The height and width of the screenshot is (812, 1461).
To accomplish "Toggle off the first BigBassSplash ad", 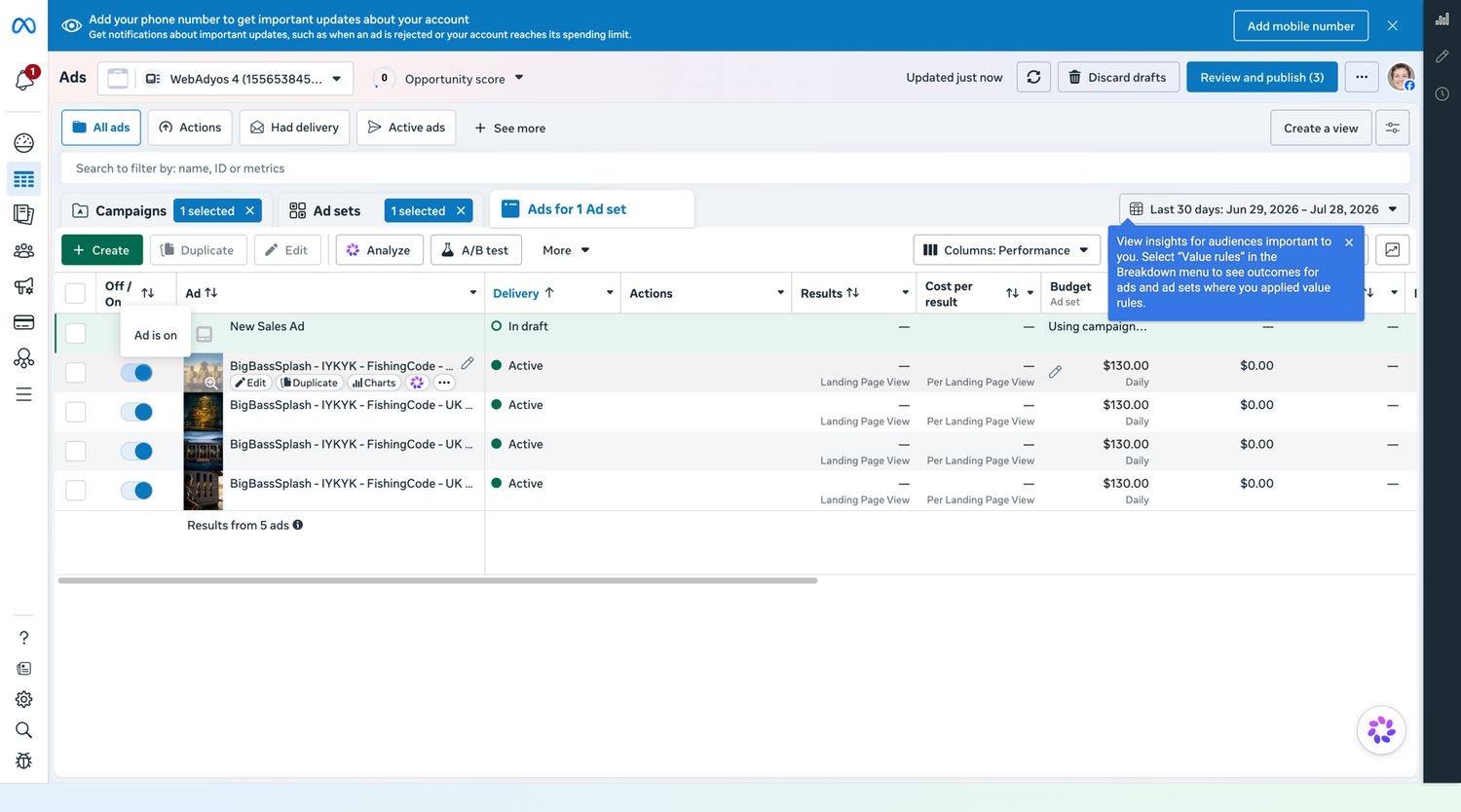I will tap(136, 373).
